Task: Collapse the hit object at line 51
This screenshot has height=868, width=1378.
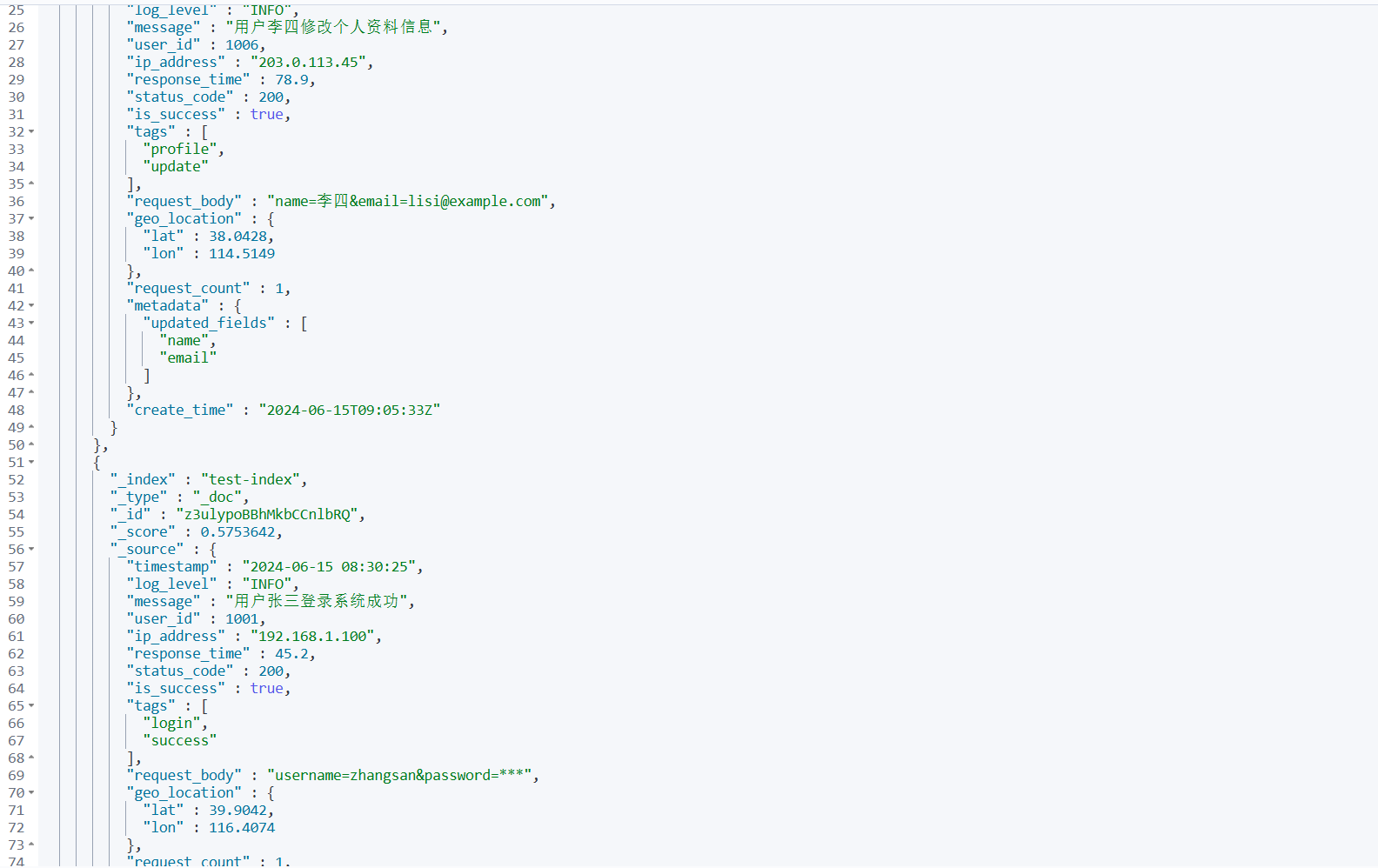Action: tap(31, 462)
